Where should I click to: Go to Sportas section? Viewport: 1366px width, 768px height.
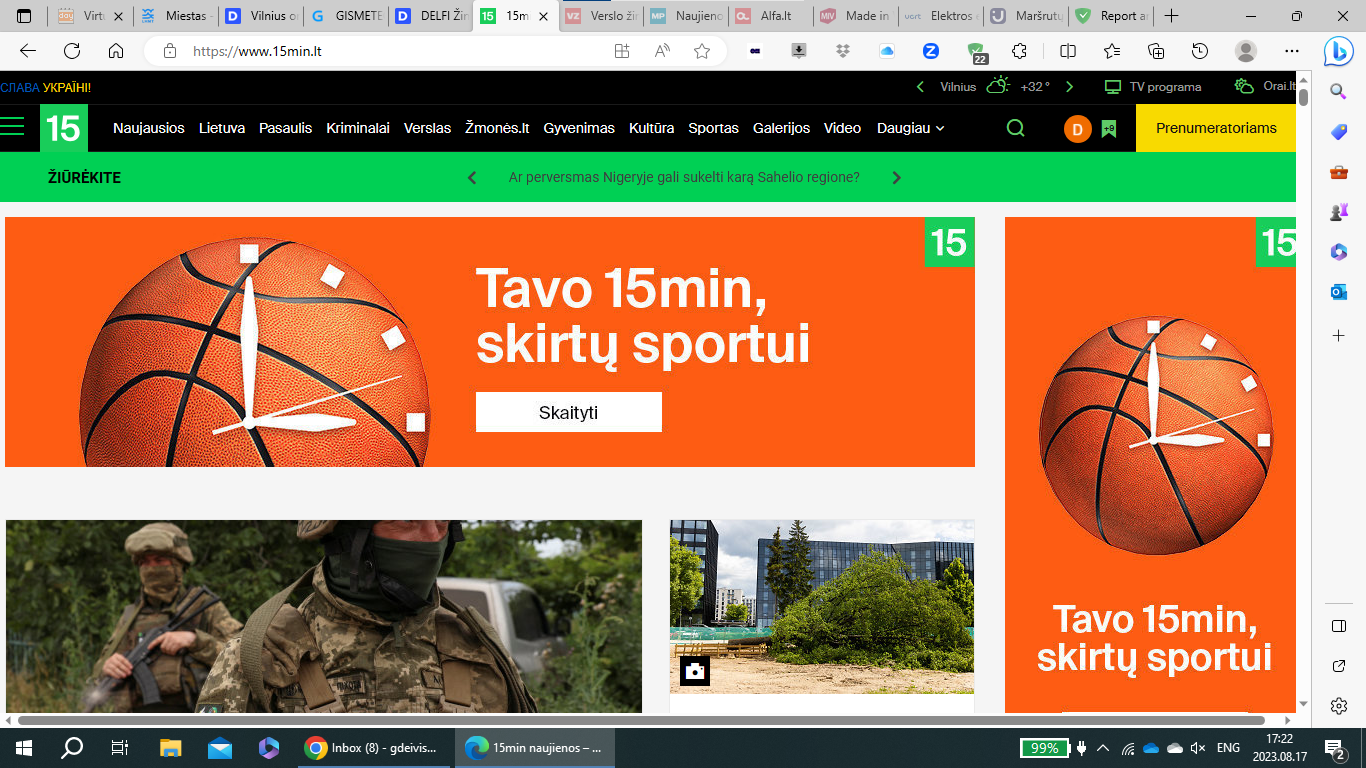713,128
